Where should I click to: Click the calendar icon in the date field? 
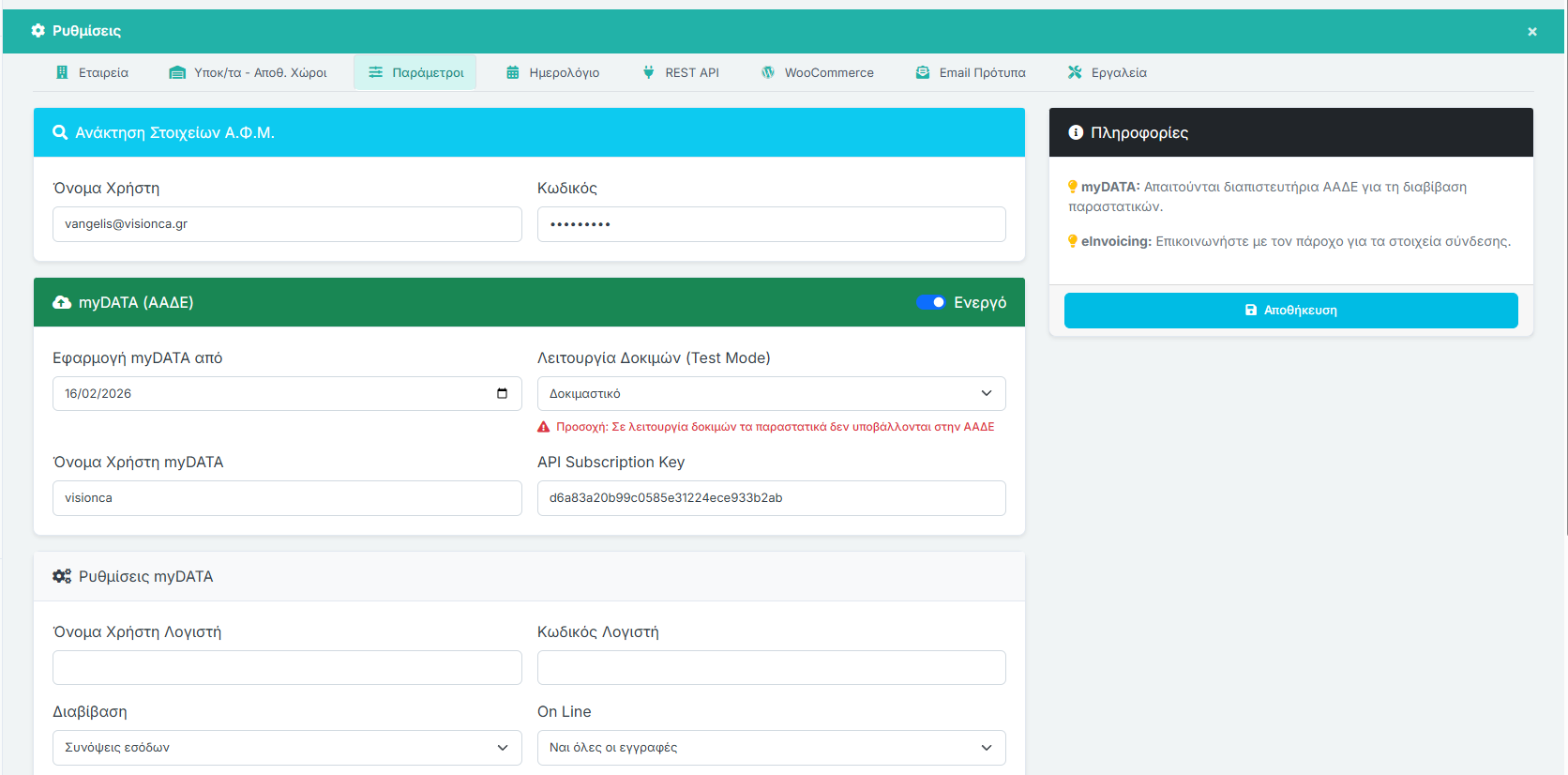tap(502, 393)
